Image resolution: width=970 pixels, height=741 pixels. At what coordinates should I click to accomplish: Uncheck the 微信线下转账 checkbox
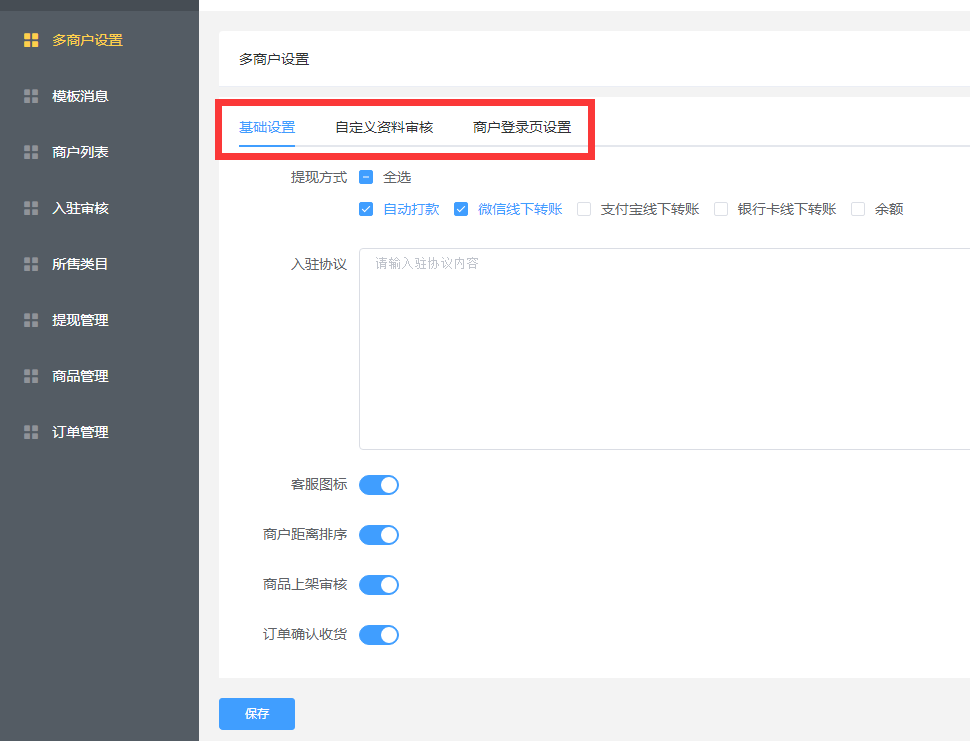(x=461, y=209)
